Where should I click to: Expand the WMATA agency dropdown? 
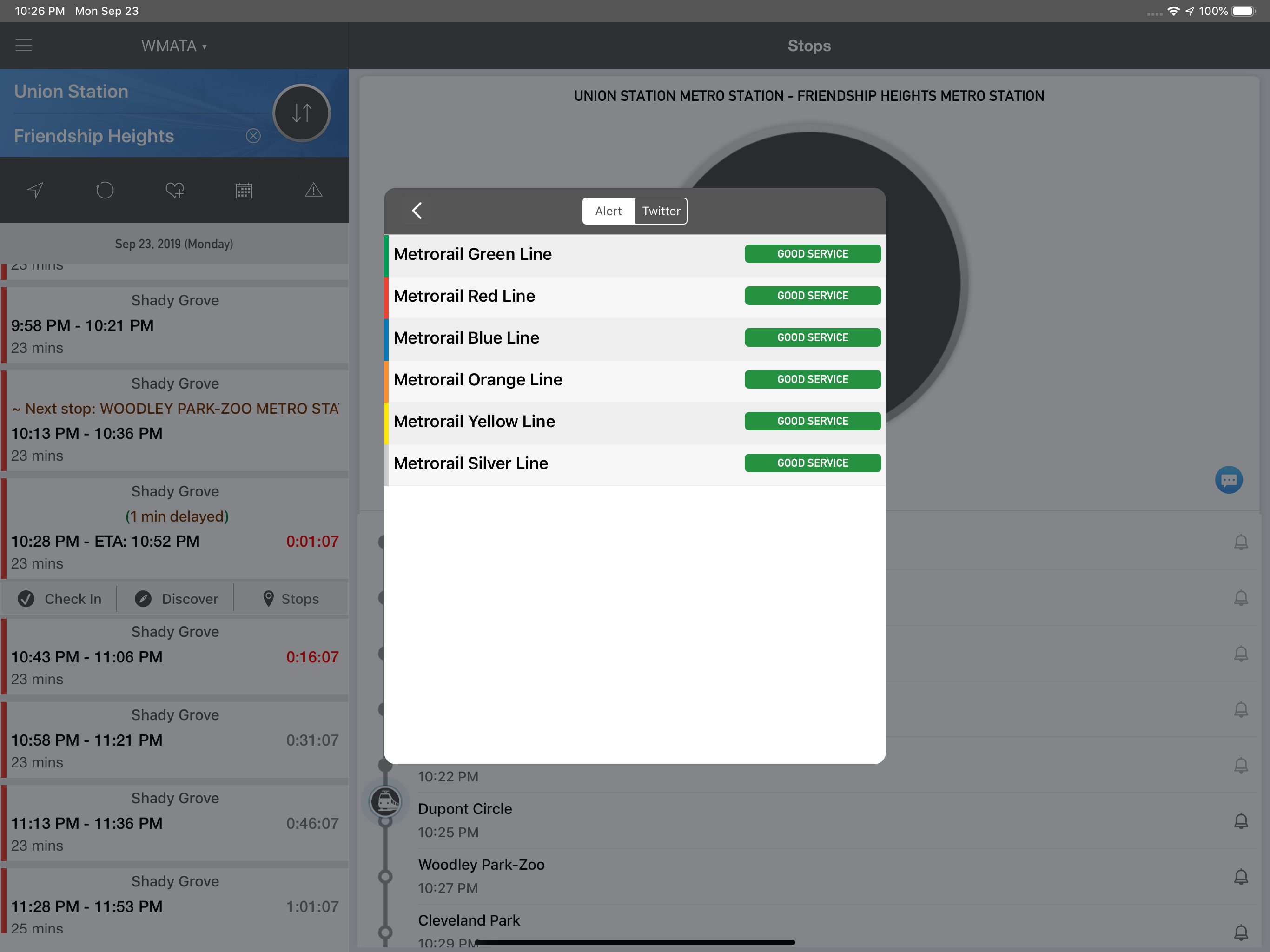pyautogui.click(x=174, y=46)
